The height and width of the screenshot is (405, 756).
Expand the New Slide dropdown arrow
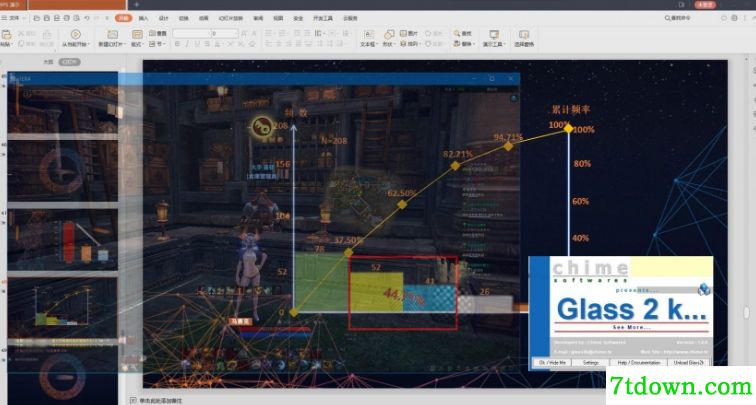click(x=124, y=44)
